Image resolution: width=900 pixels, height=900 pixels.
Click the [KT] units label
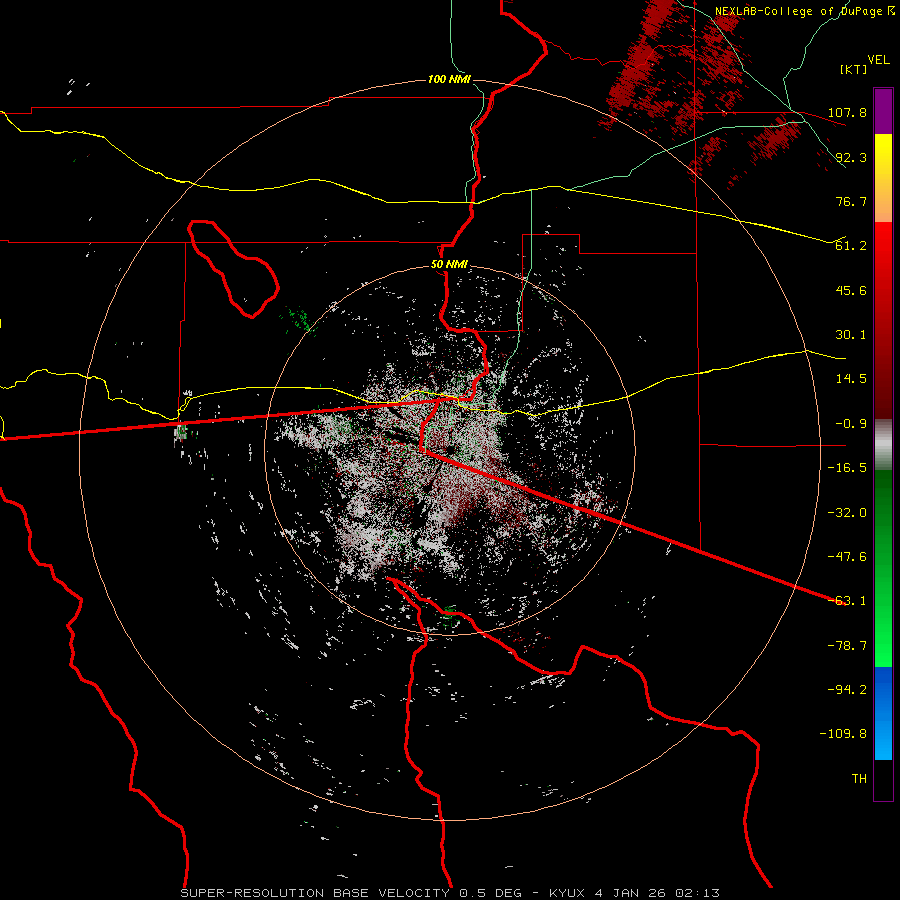coord(854,69)
